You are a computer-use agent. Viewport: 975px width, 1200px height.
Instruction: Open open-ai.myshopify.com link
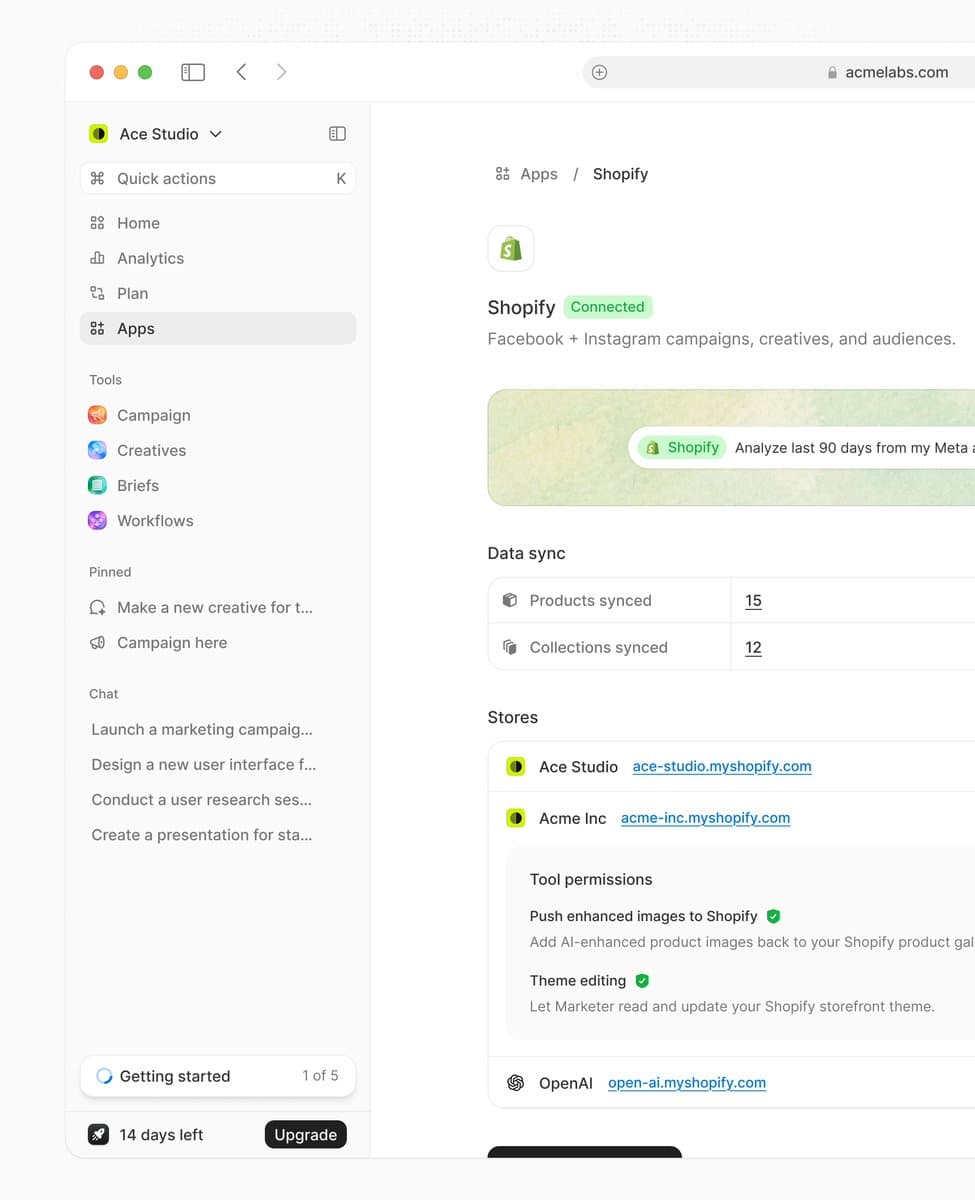687,1082
